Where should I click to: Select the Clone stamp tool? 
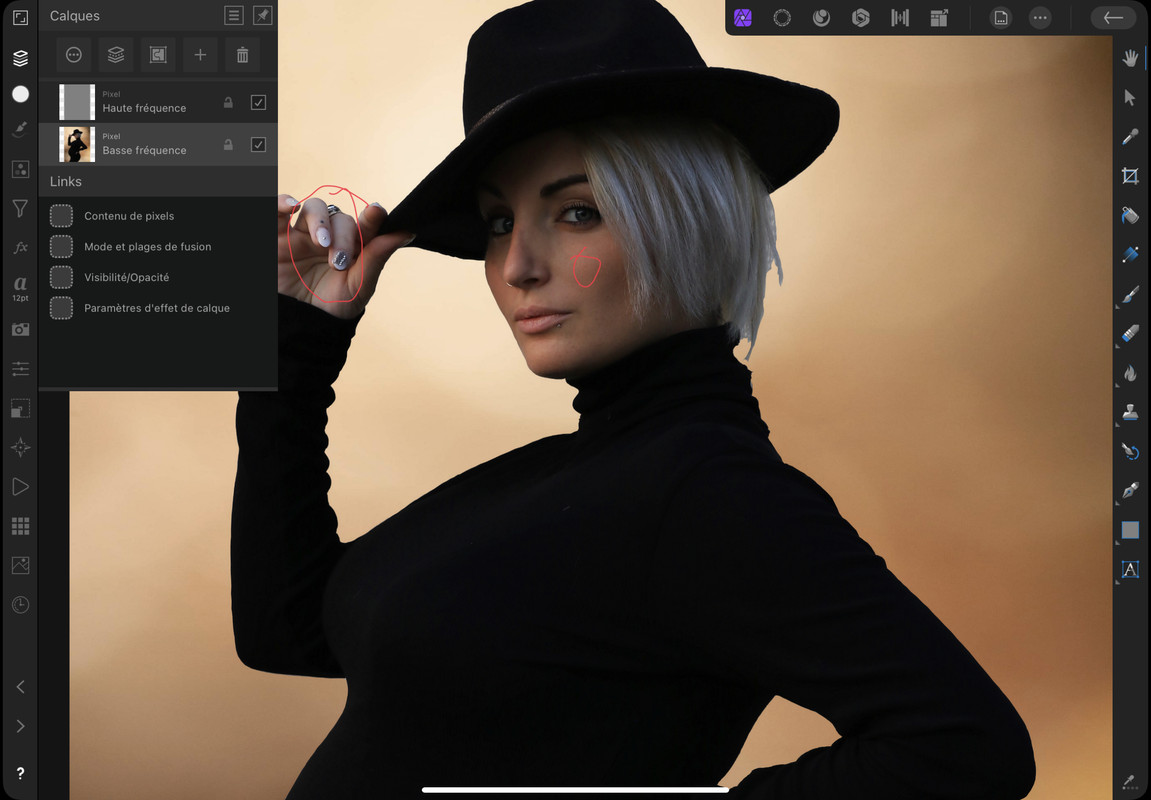1130,412
